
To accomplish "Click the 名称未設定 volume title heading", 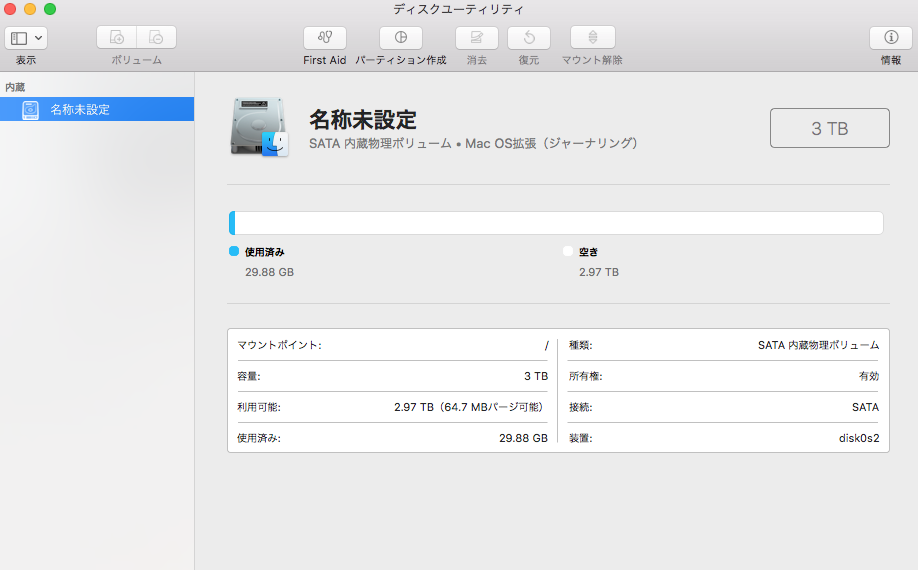I will click(362, 120).
